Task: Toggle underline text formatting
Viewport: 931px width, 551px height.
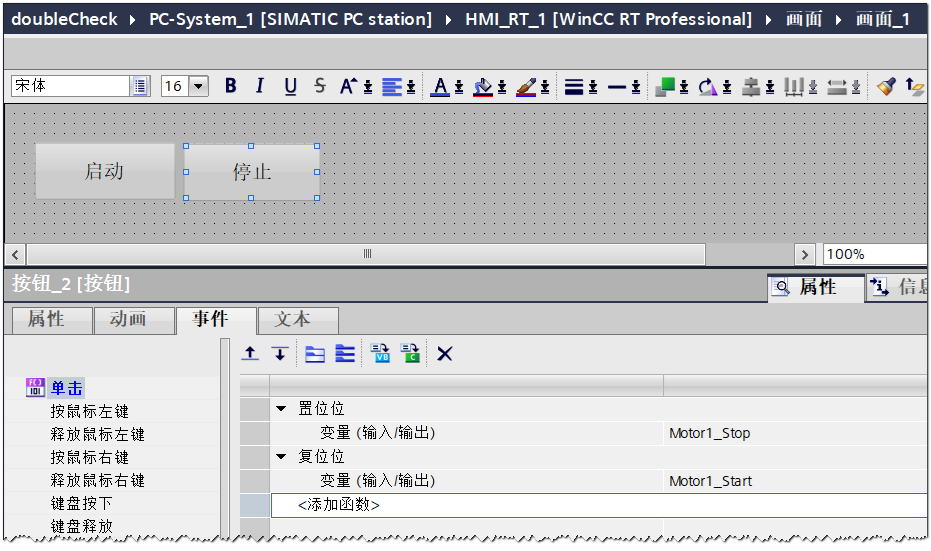Action: point(290,87)
